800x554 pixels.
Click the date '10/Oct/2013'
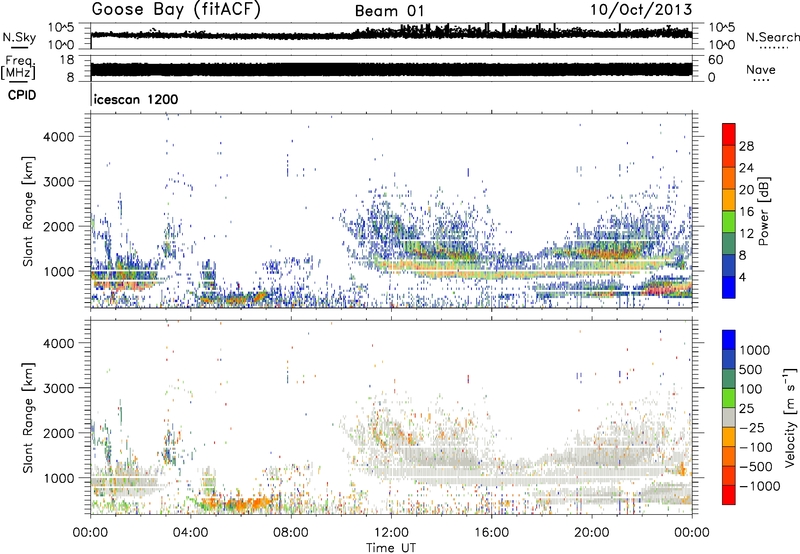641,10
